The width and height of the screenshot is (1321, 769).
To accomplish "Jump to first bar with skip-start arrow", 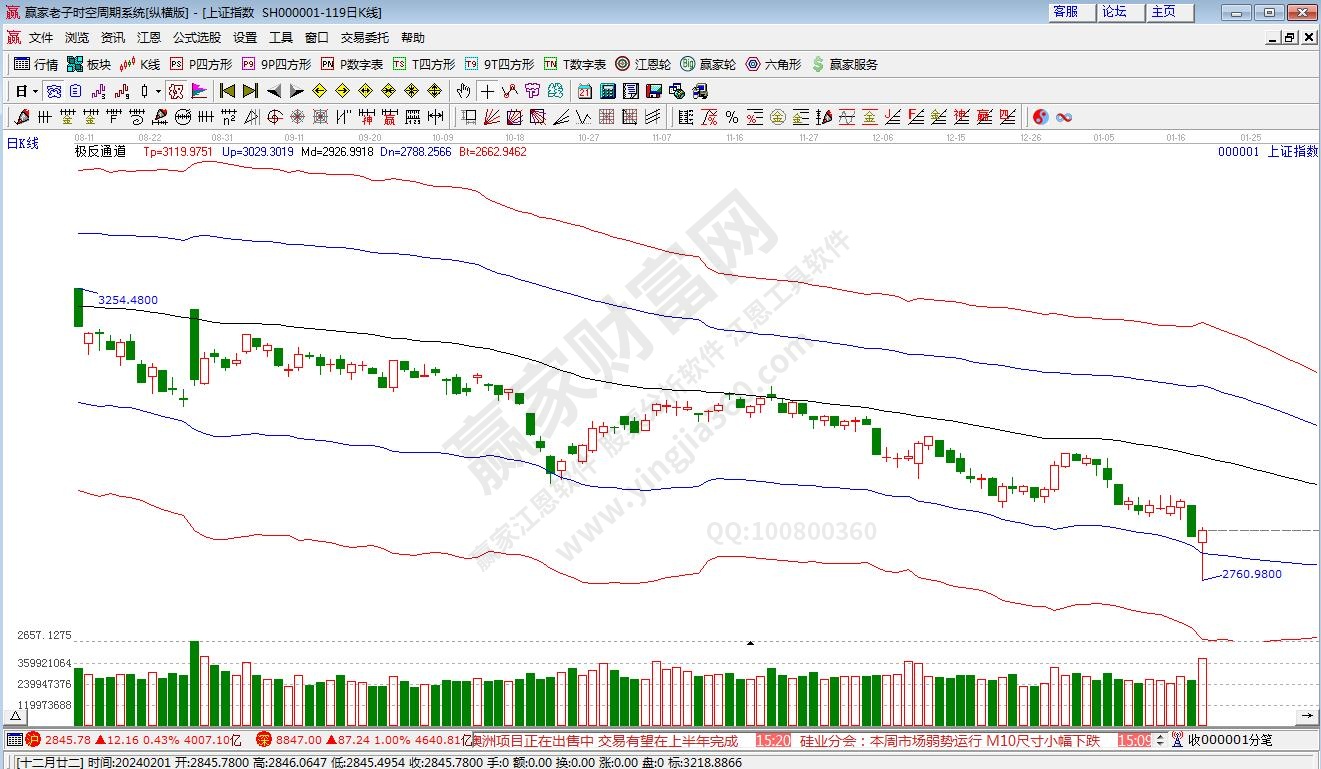I will [227, 91].
